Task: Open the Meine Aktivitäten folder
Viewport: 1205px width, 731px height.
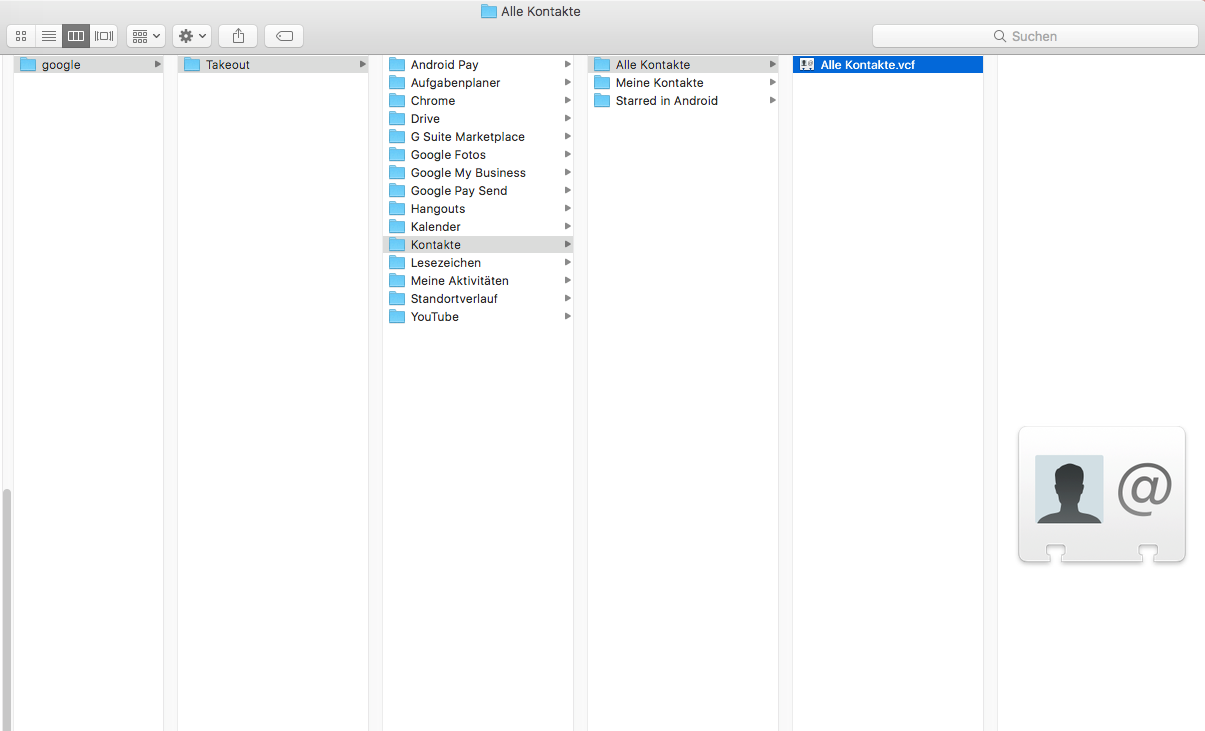Action: click(x=478, y=280)
